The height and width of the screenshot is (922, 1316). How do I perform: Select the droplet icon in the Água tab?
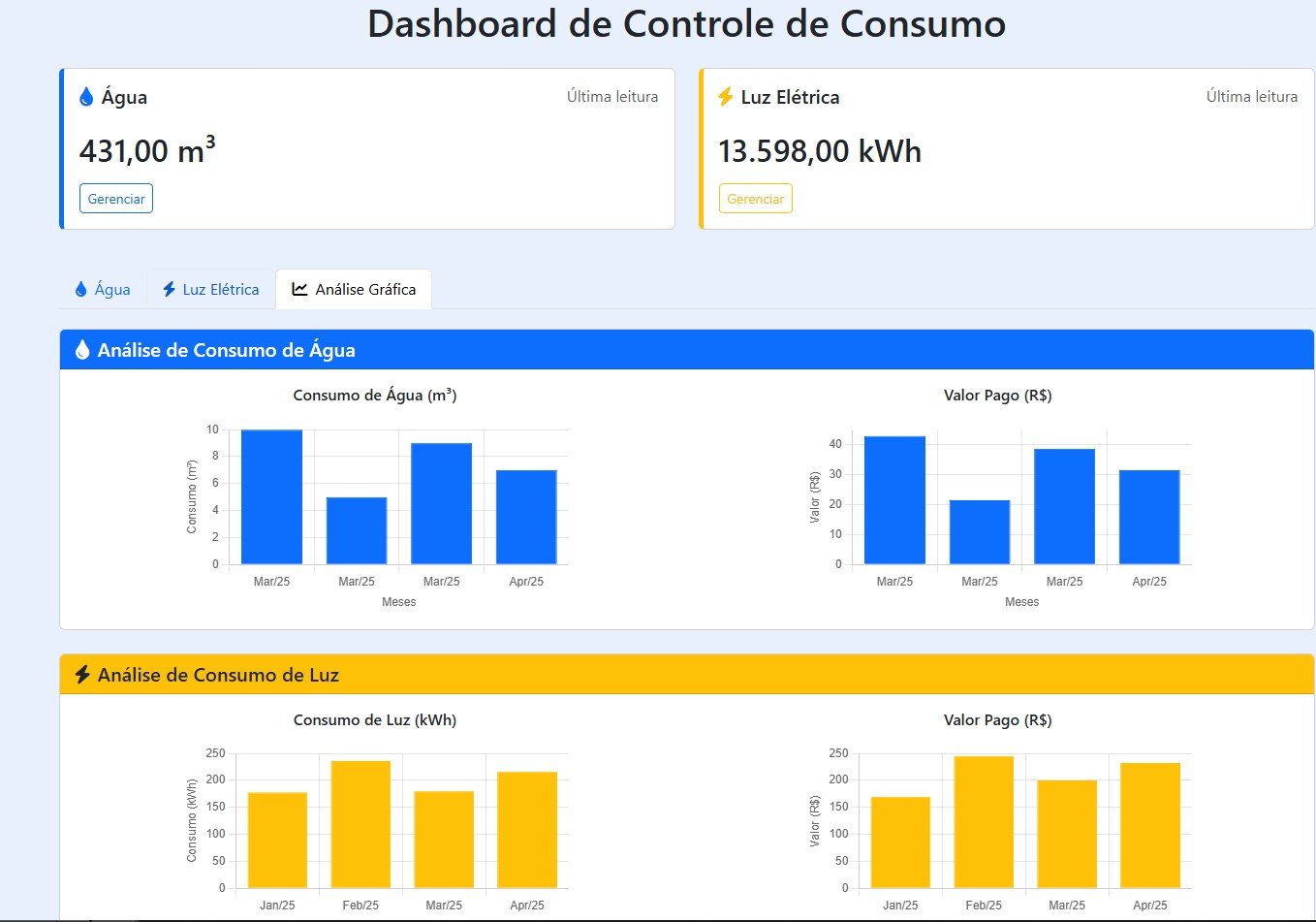point(79,289)
